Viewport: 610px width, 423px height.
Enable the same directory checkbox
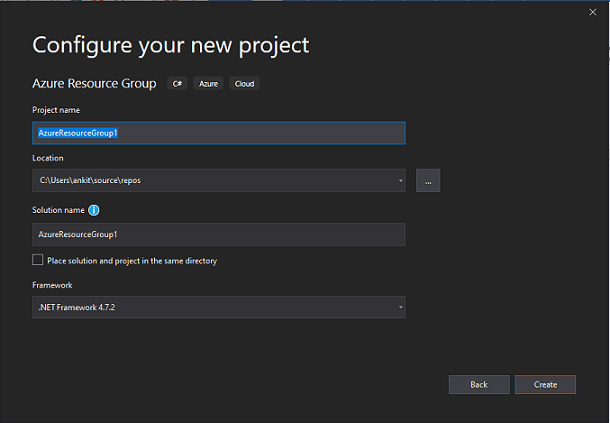coord(38,260)
